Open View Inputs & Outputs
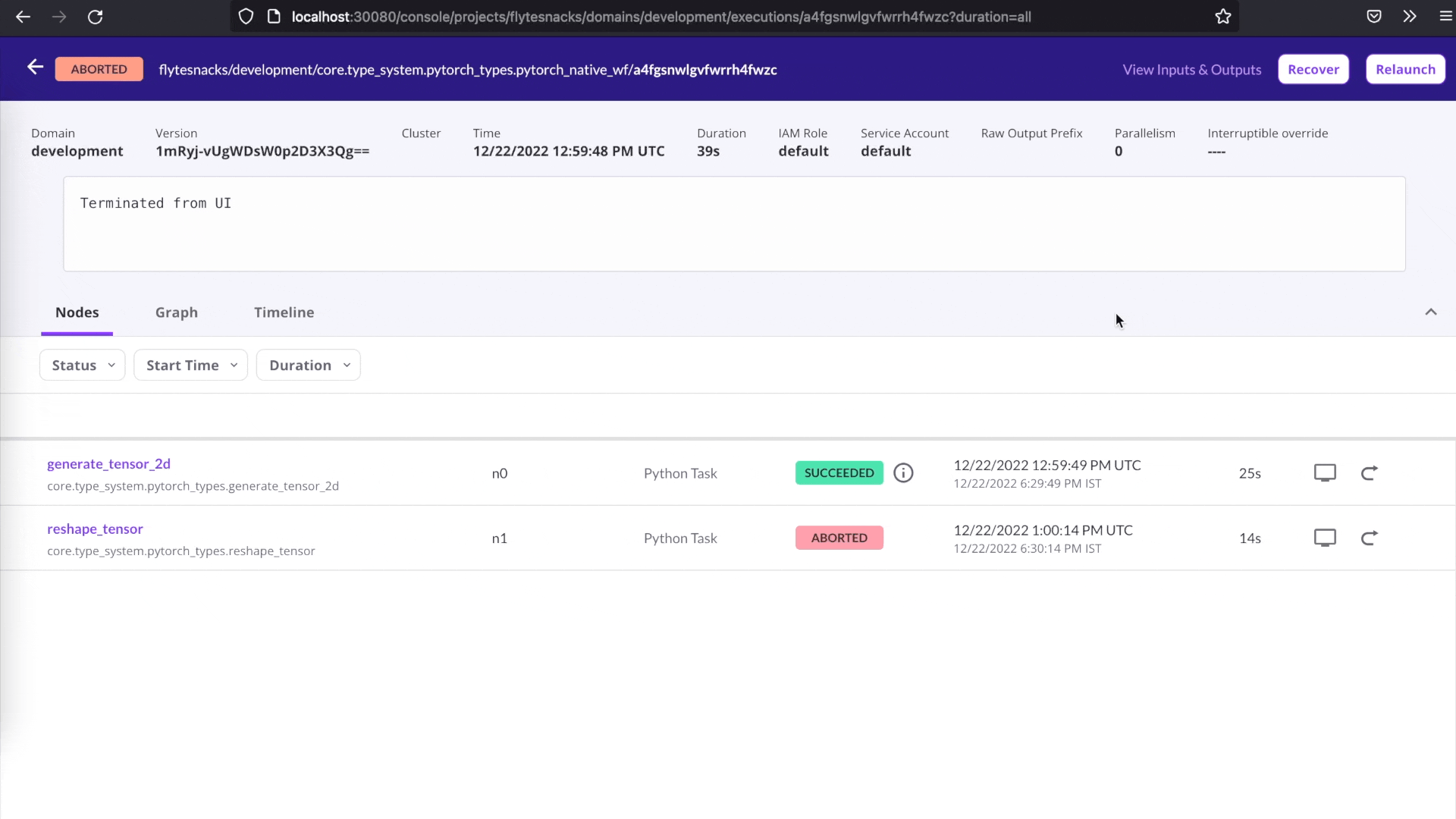The width and height of the screenshot is (1456, 819). point(1191,69)
